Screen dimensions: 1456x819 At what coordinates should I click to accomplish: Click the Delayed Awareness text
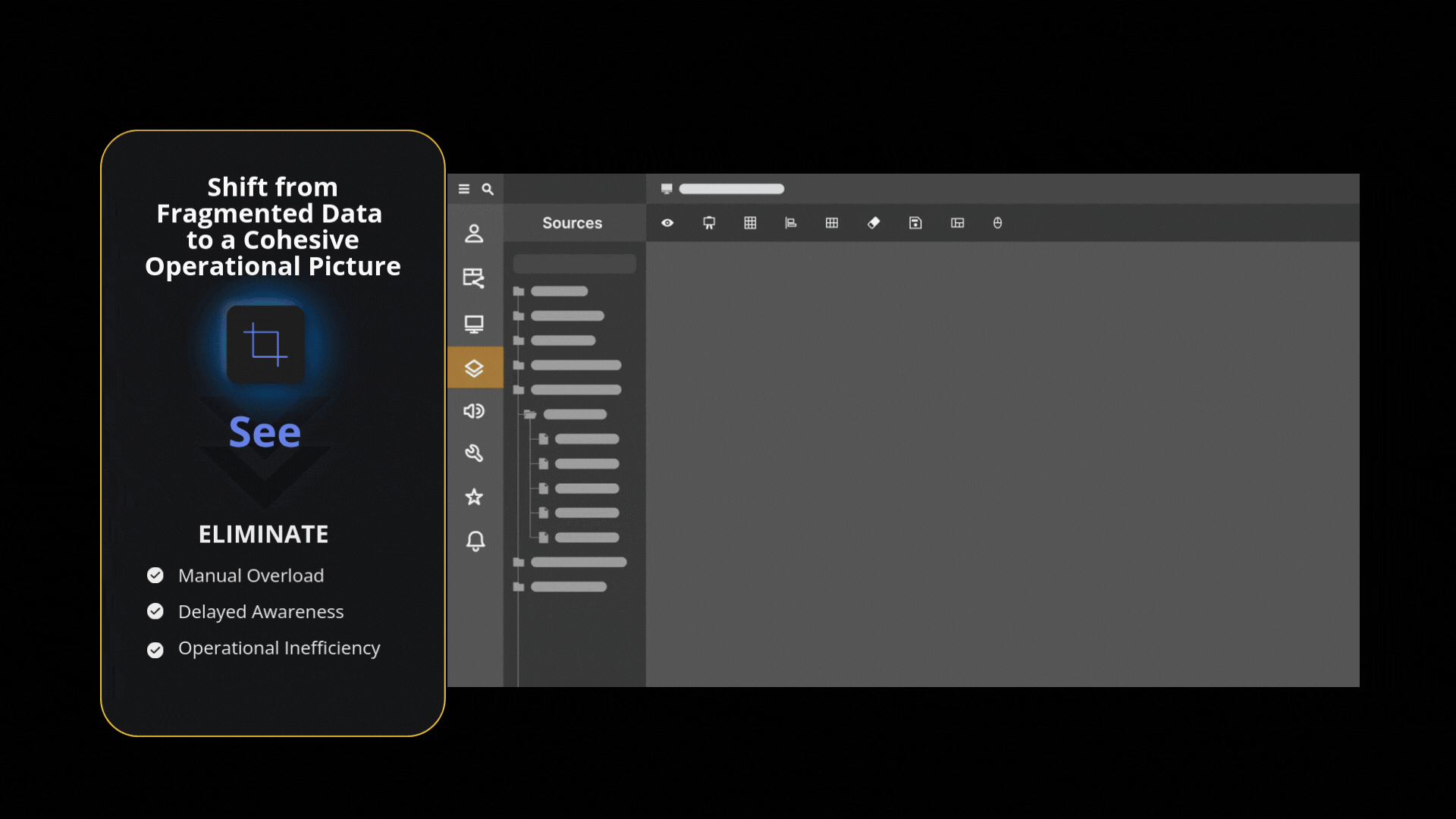[x=261, y=612]
